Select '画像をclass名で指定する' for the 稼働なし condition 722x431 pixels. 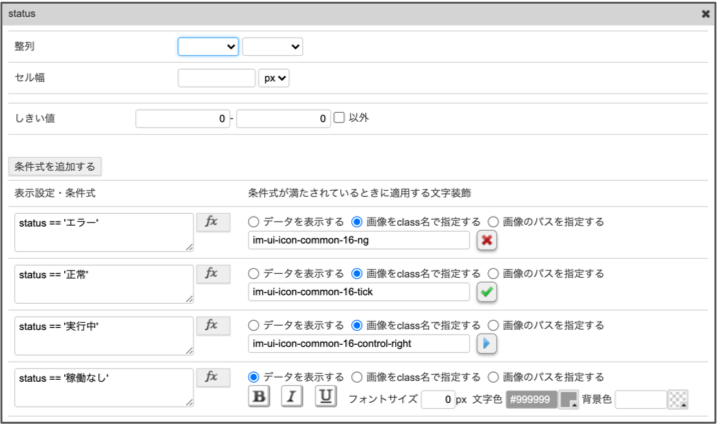click(356, 377)
